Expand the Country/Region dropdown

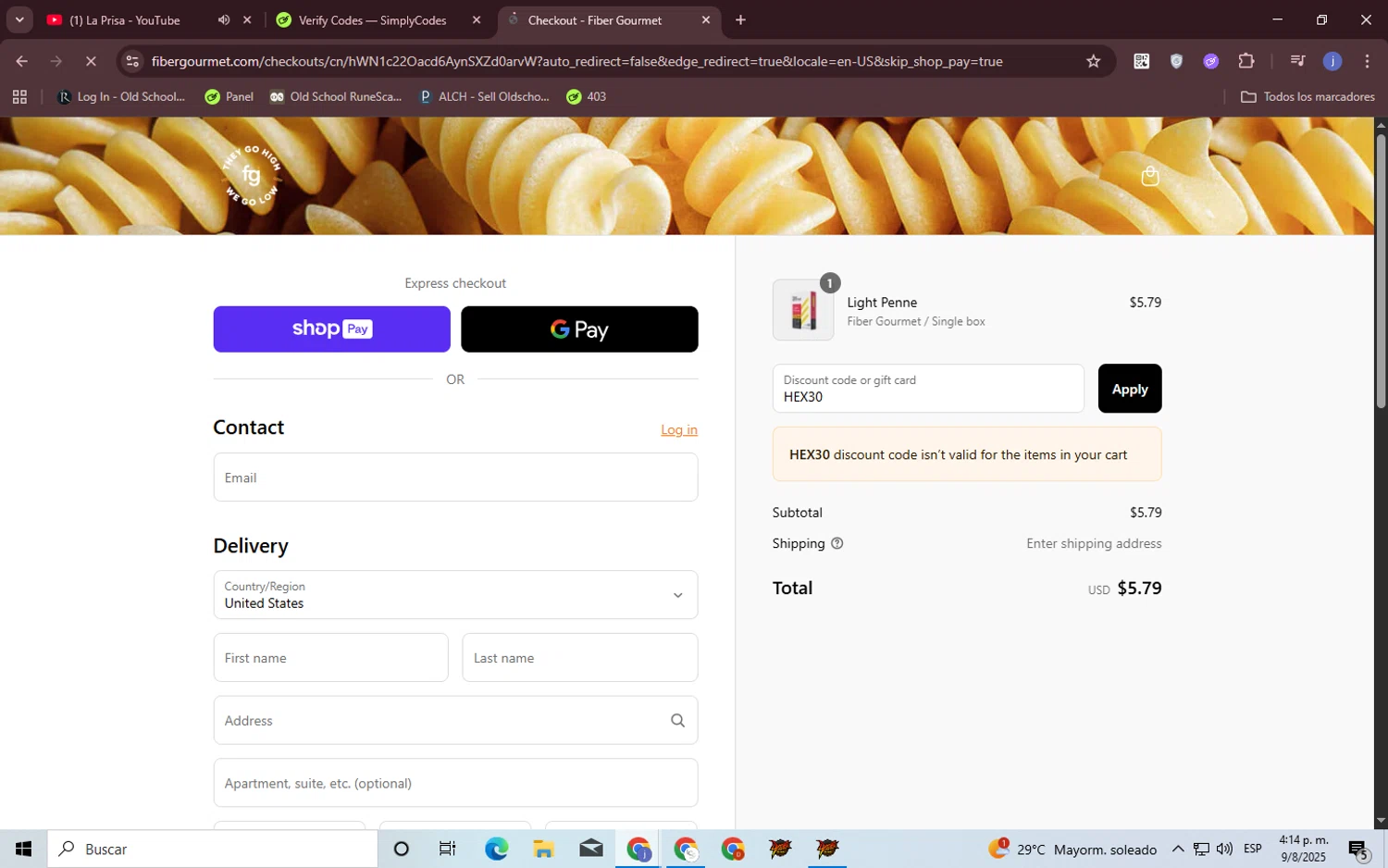455,594
